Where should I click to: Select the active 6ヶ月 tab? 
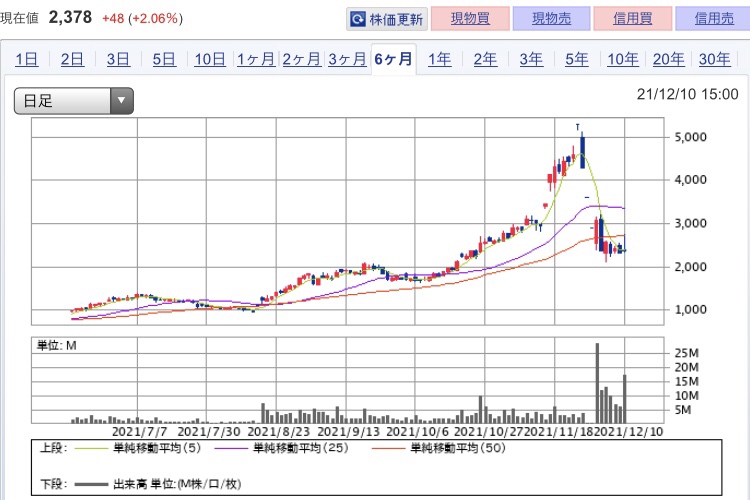coord(393,59)
